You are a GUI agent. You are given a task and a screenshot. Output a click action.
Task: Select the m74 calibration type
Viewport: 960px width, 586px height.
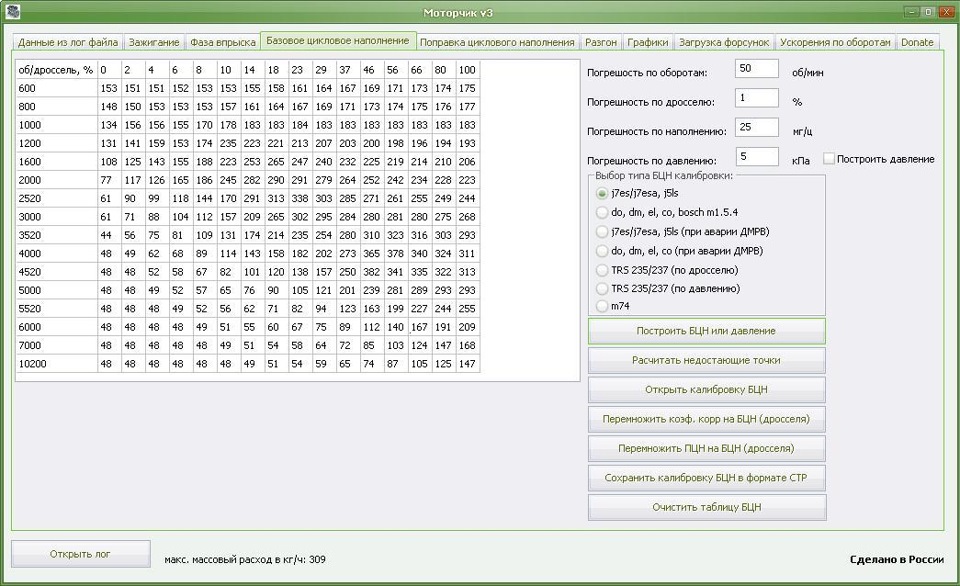click(x=602, y=306)
